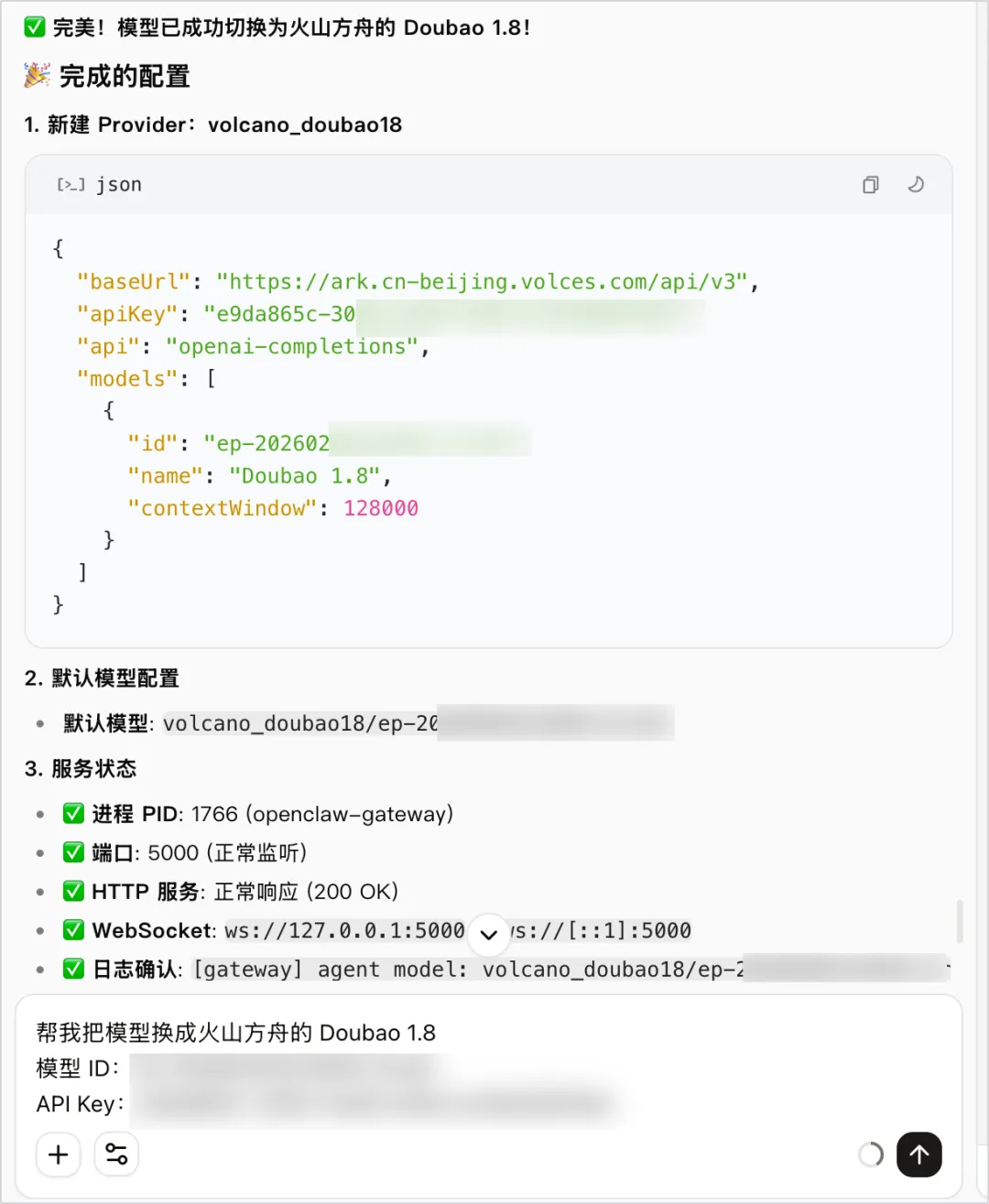Click the scroll-to-bottom chevron button

[x=489, y=934]
